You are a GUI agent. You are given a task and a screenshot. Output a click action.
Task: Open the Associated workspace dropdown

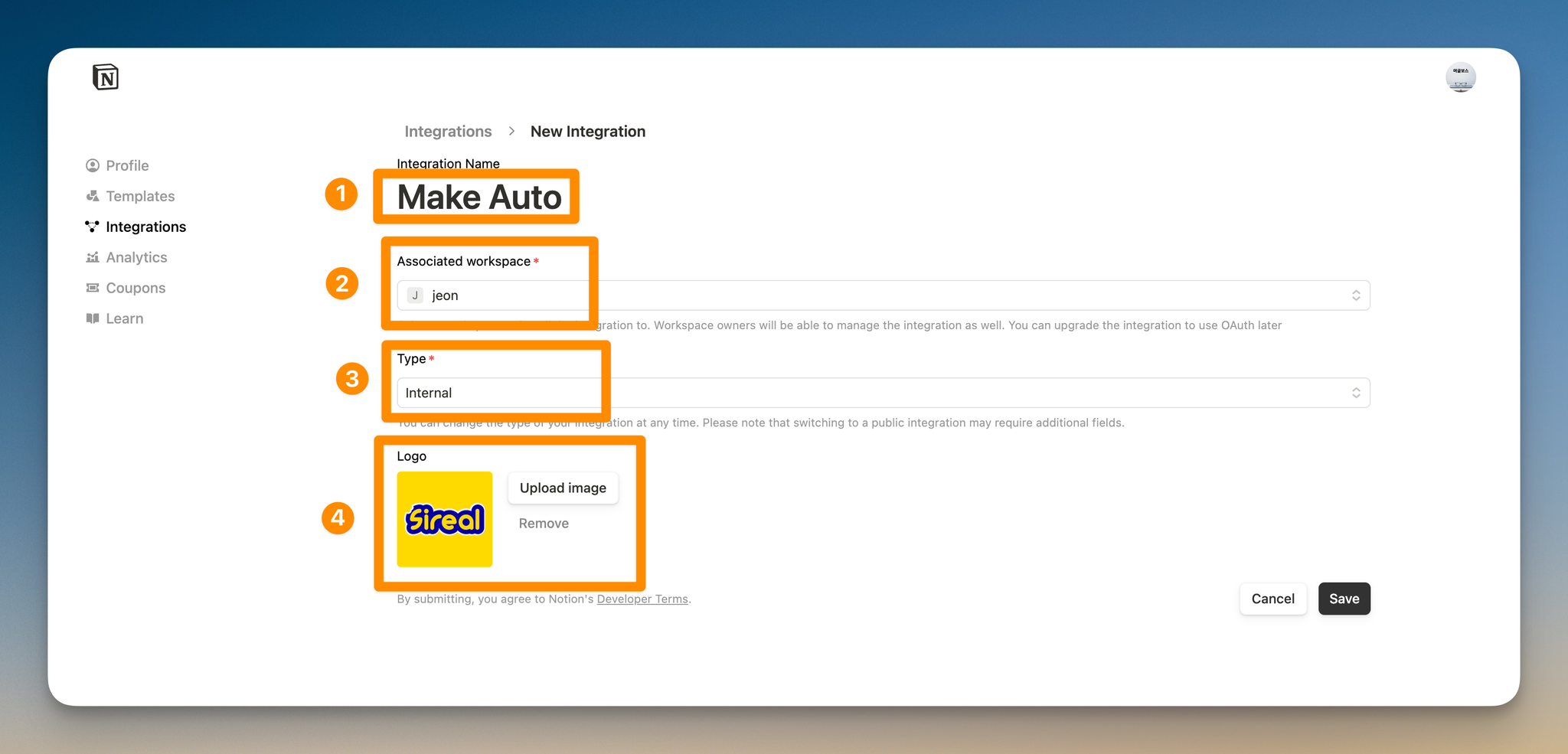884,295
